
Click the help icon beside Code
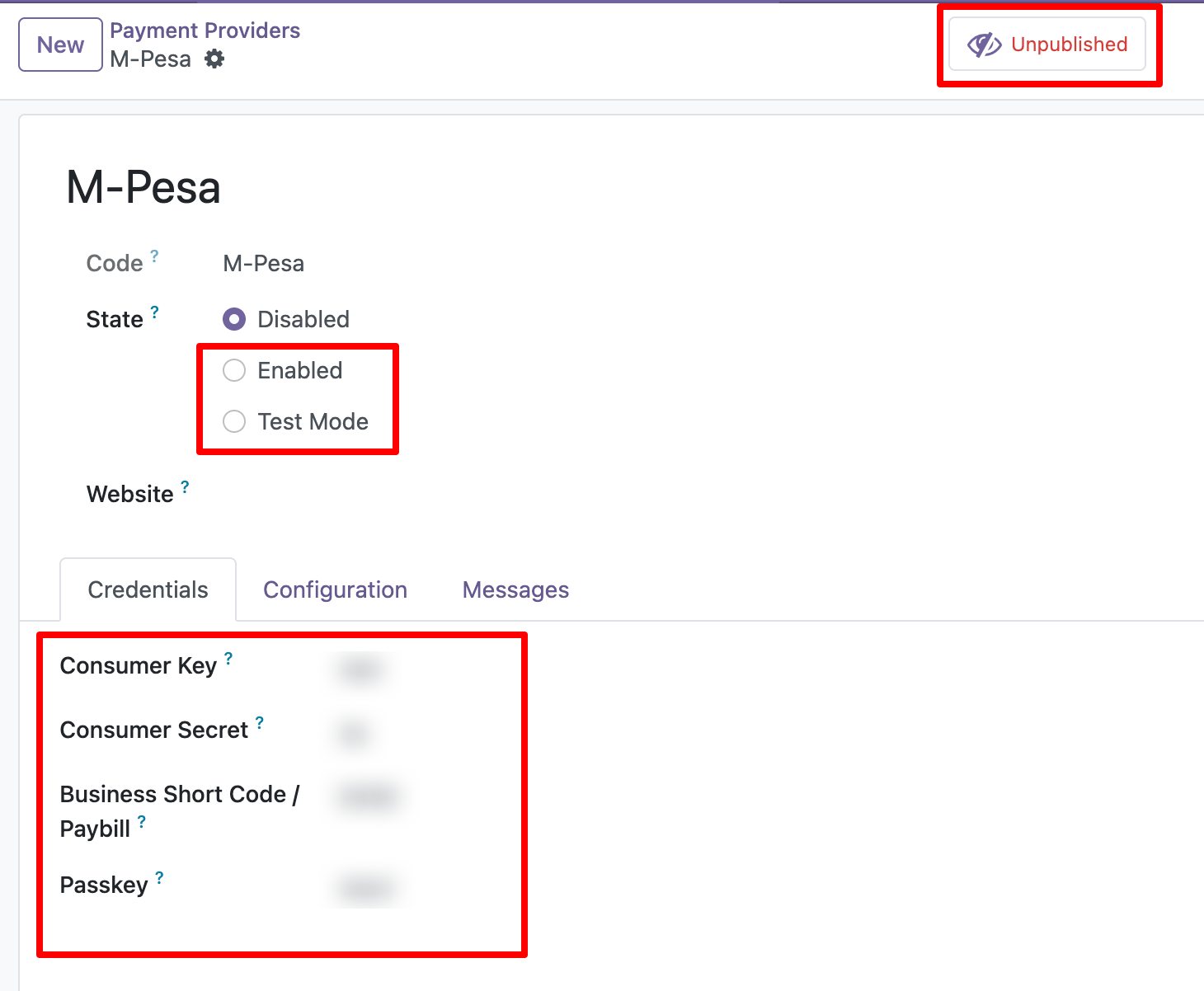point(154,256)
